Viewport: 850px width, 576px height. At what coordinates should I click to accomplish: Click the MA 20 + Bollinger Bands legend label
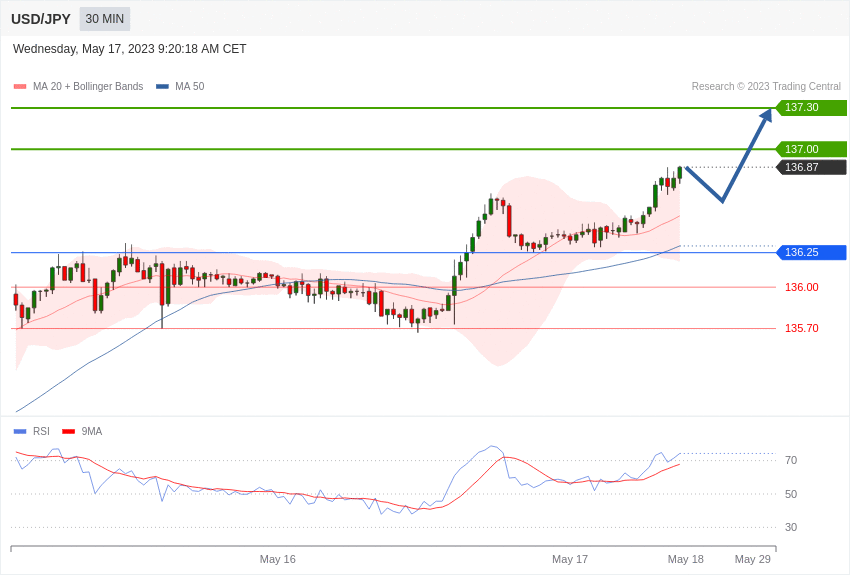click(88, 86)
